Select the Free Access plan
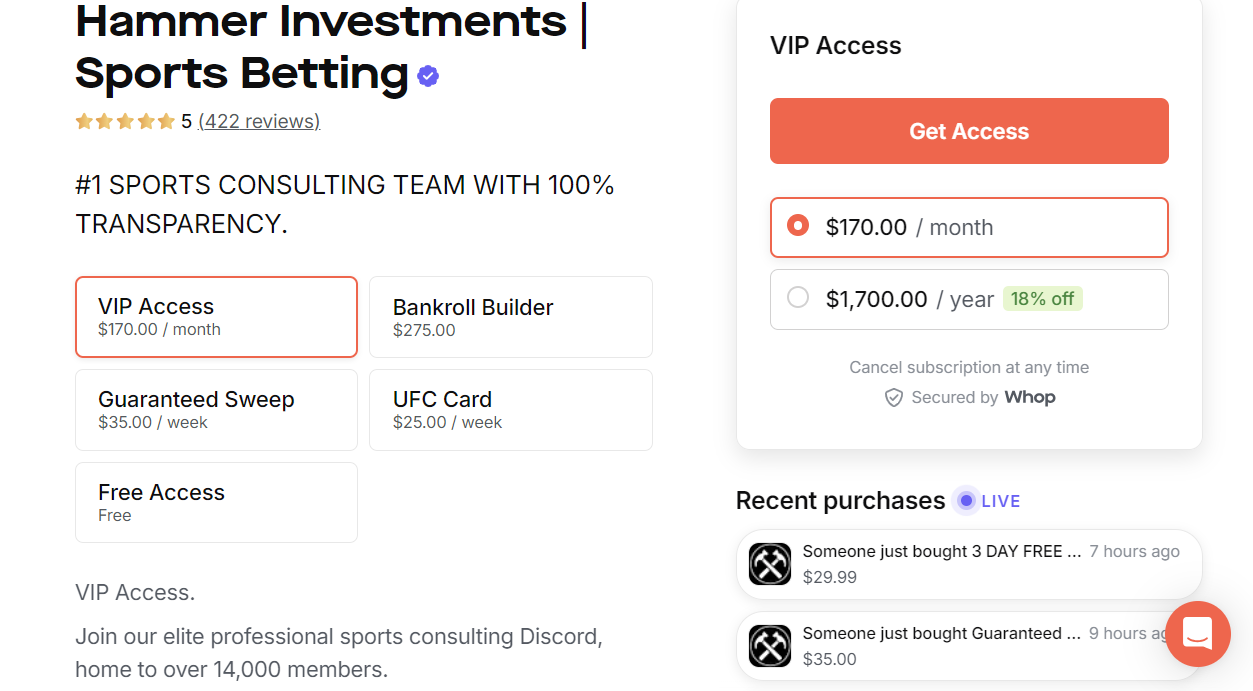Viewport: 1253px width, 691px height. pos(216,502)
